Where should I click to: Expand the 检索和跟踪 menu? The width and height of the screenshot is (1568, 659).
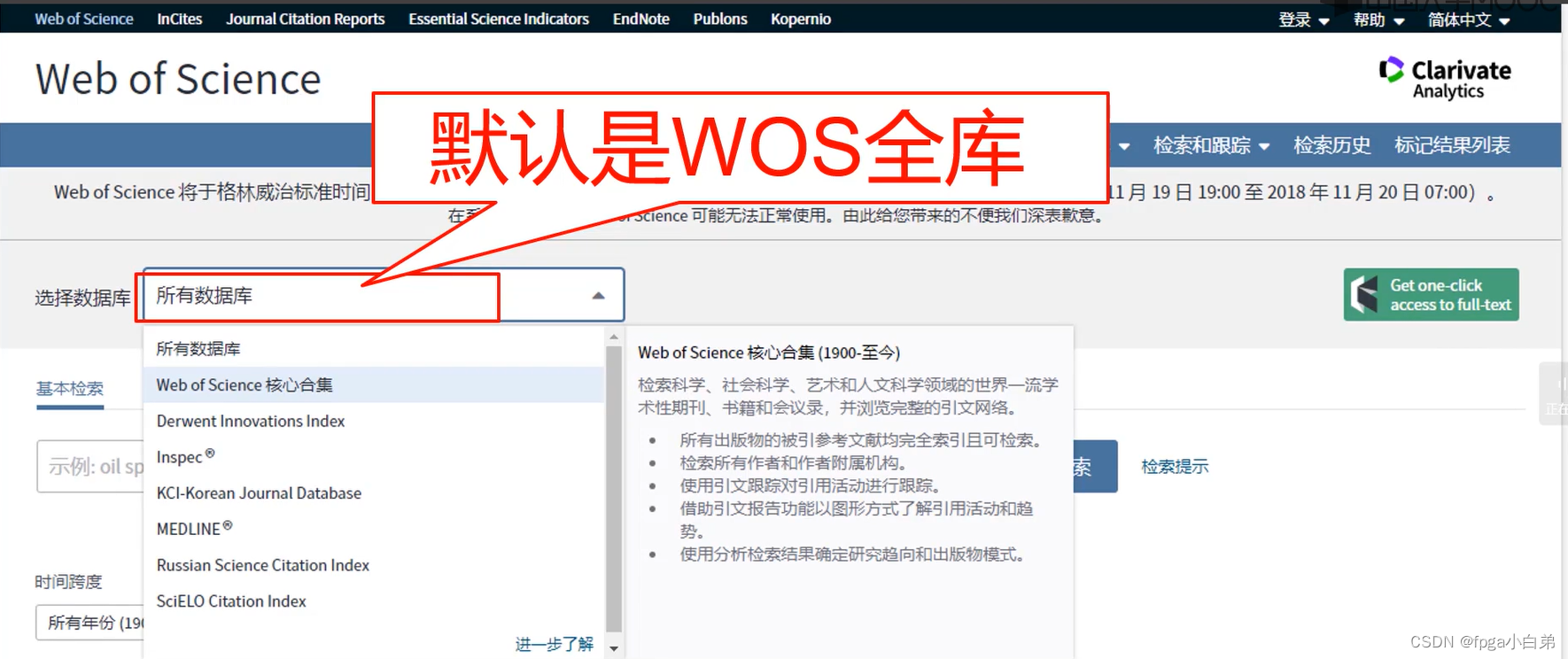tap(1211, 145)
